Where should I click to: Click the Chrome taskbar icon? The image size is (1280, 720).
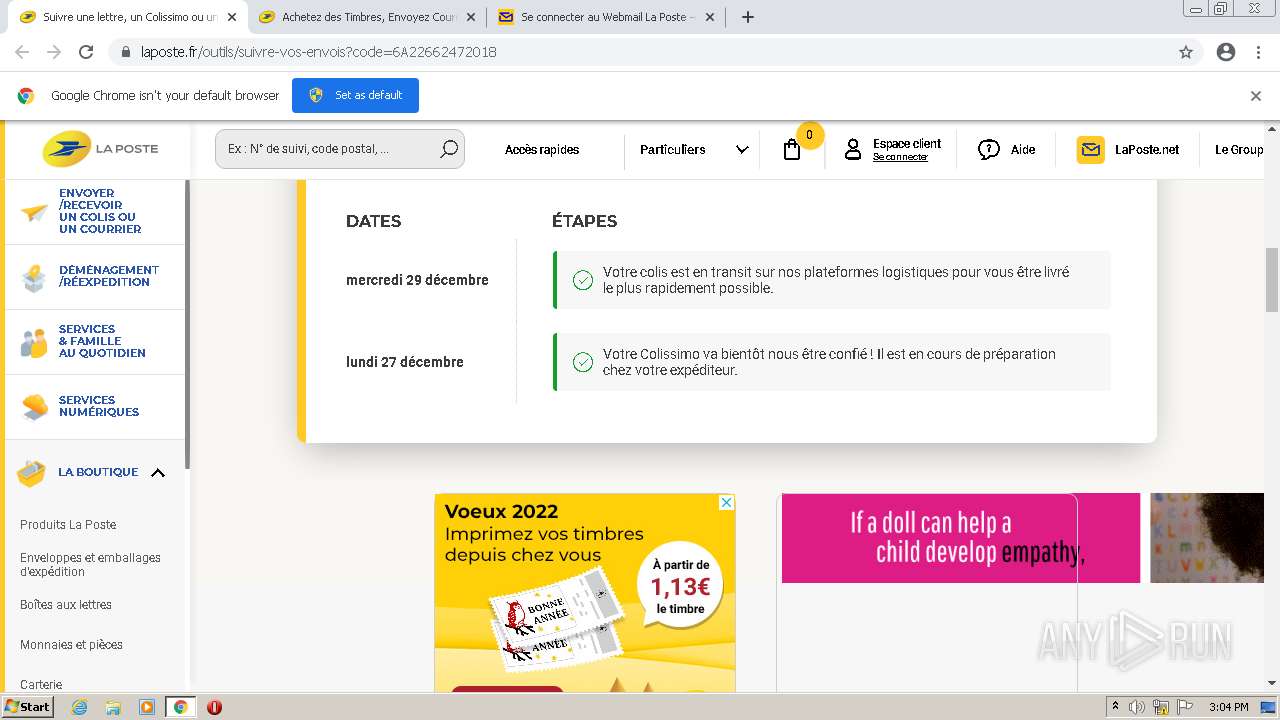(180, 707)
